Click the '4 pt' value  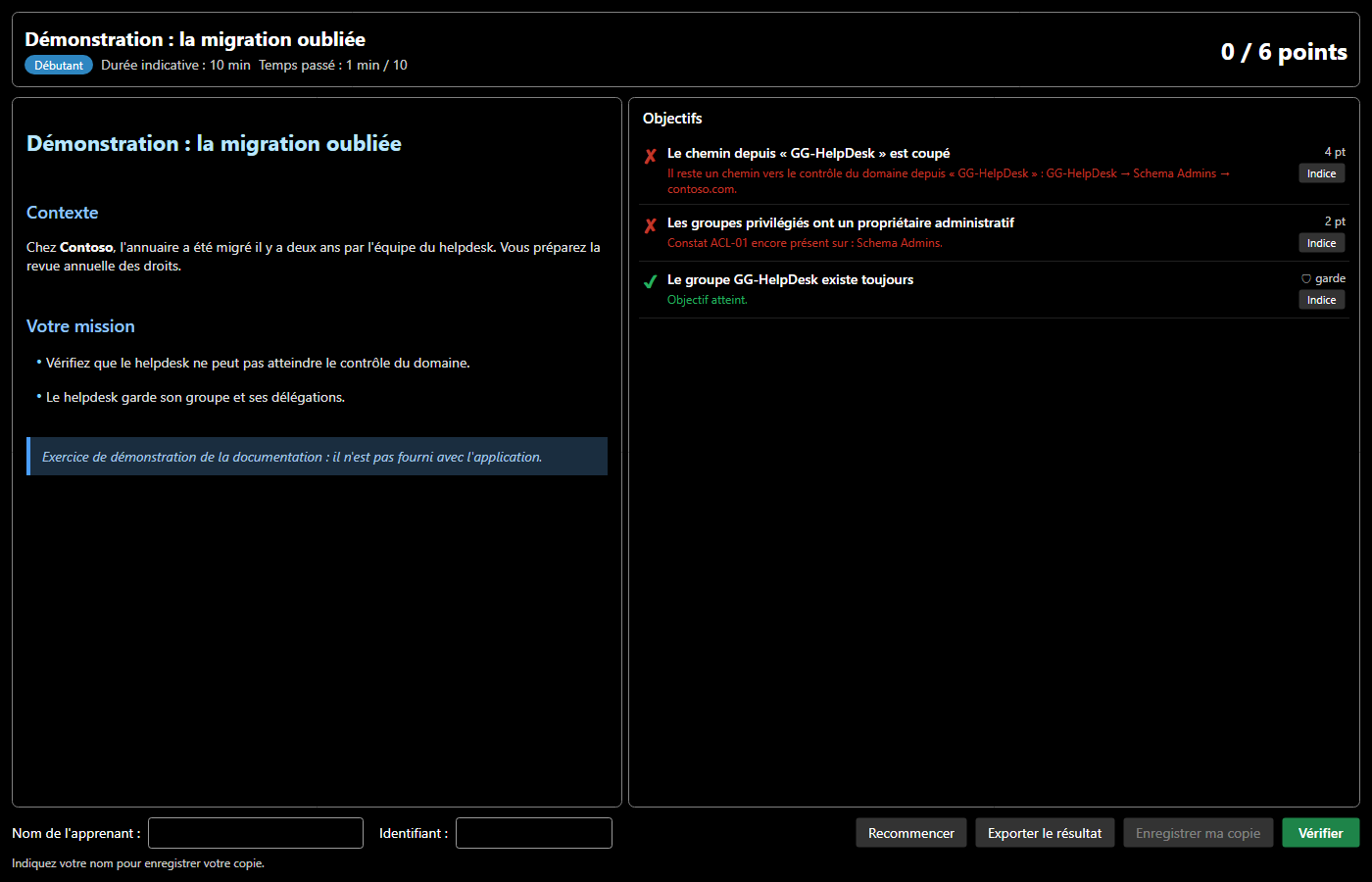(x=1335, y=152)
